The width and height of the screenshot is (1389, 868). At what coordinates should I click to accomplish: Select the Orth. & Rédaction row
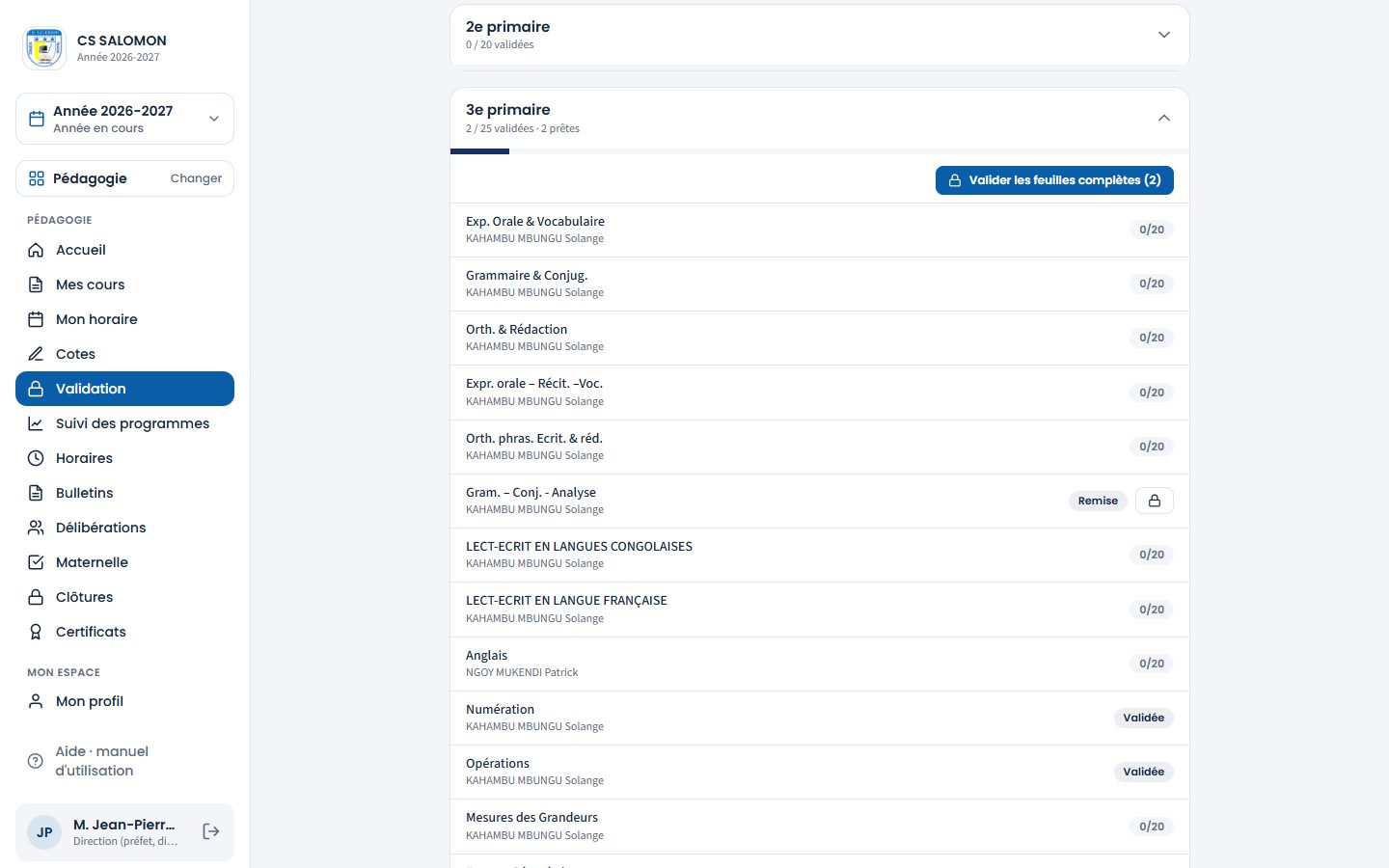coord(820,338)
